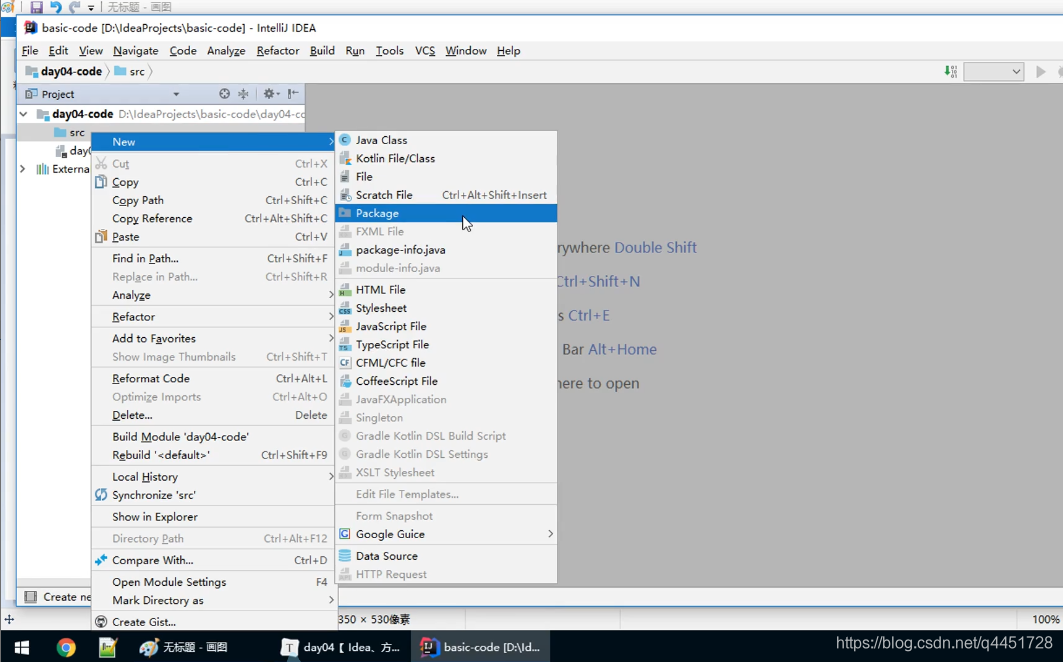Open the File menu

pos(30,51)
